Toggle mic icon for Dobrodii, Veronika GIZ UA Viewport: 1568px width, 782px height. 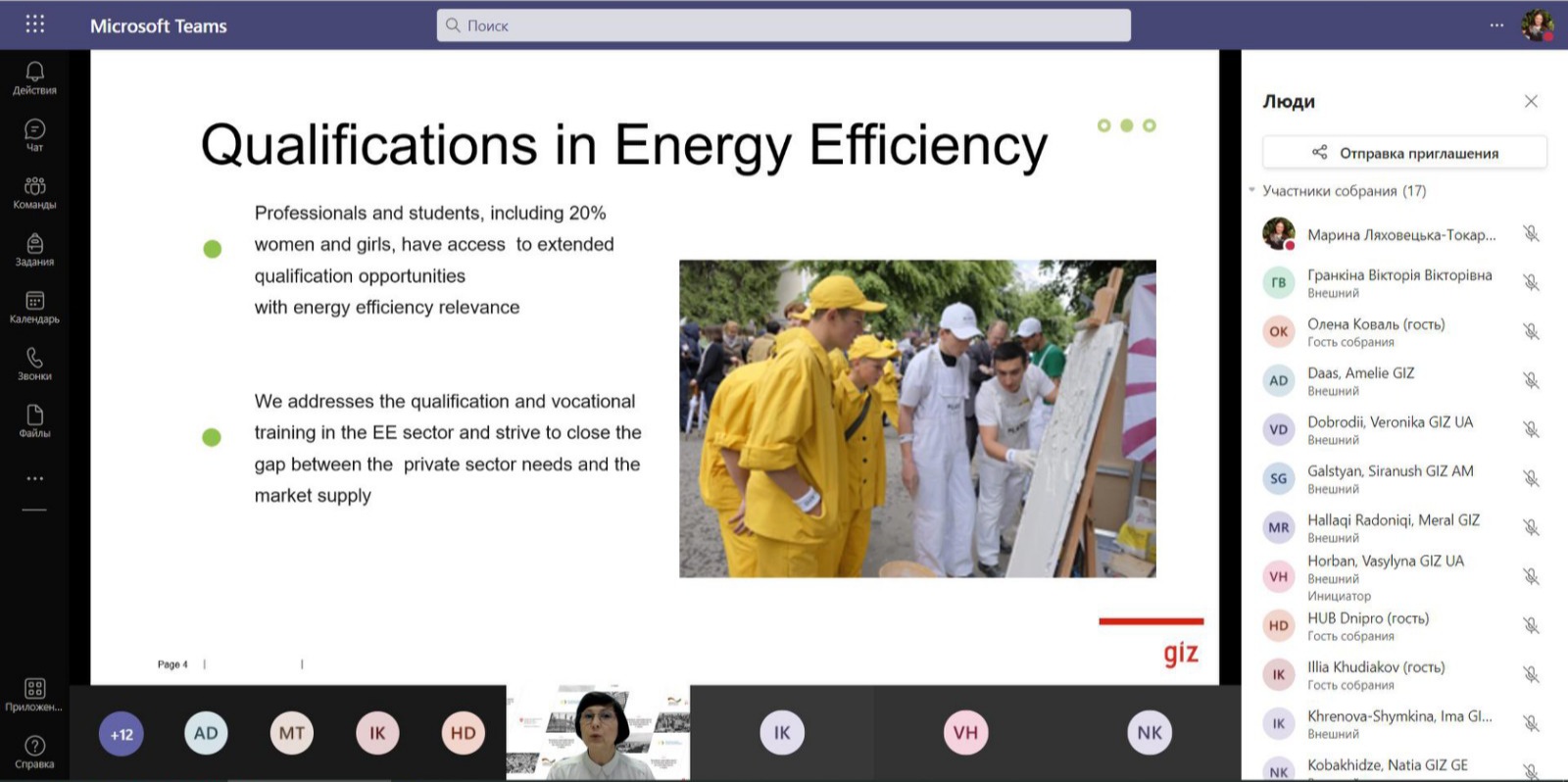pos(1531,429)
